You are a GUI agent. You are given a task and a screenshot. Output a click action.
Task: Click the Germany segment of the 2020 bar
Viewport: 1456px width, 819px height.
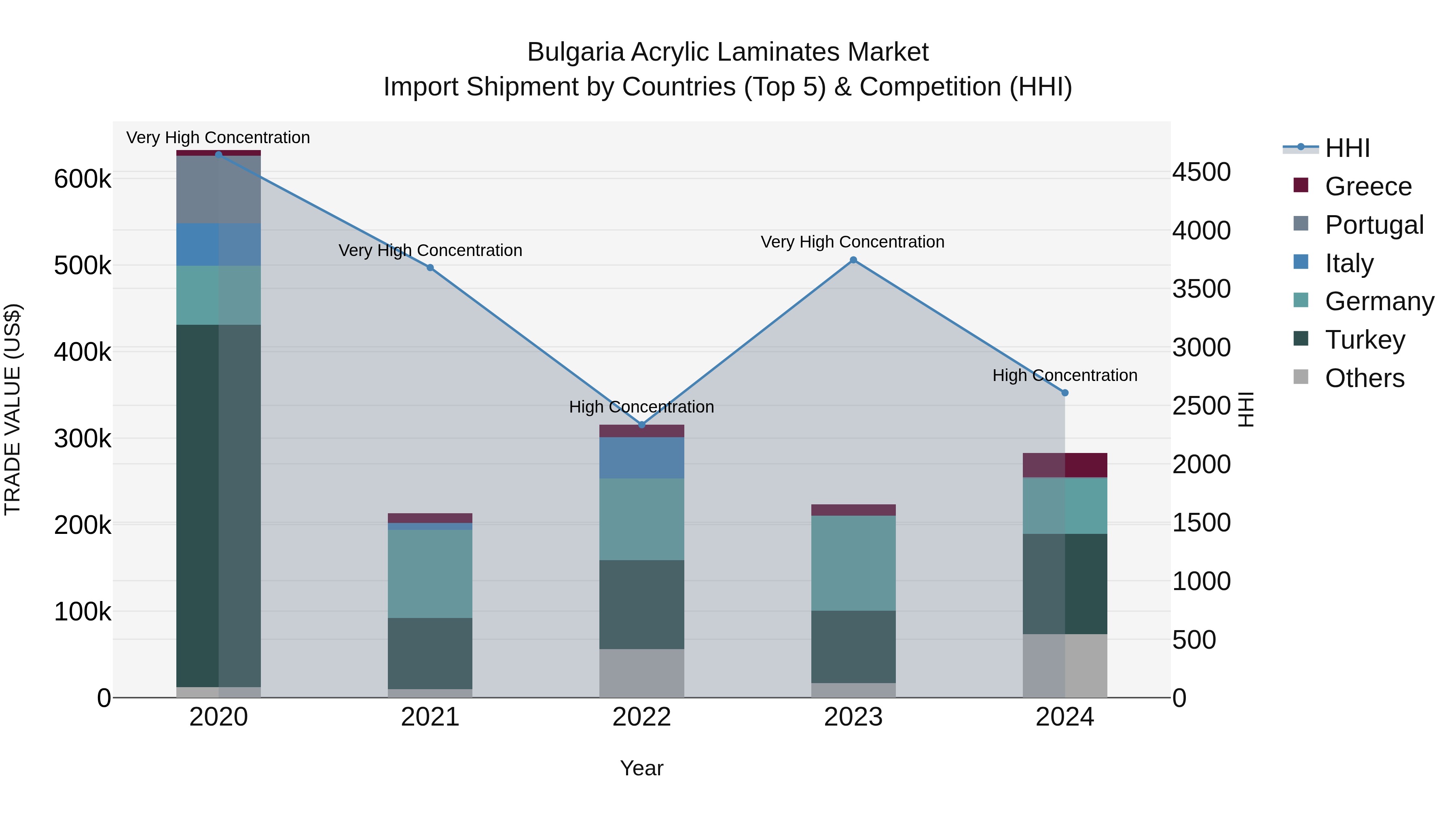coord(219,296)
